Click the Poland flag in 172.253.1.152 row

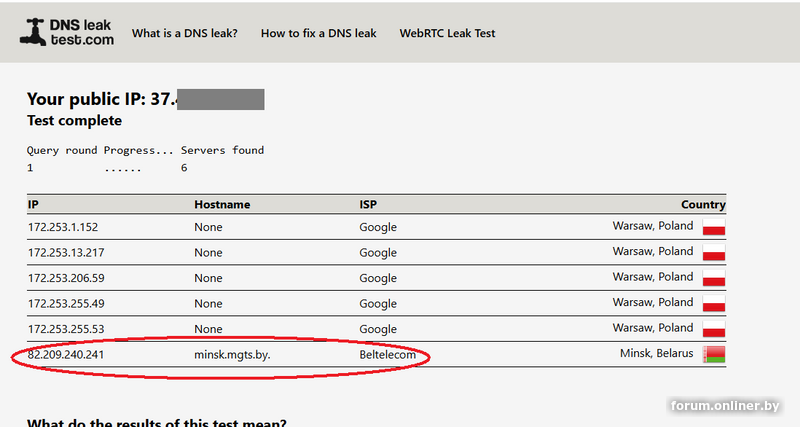(x=714, y=227)
